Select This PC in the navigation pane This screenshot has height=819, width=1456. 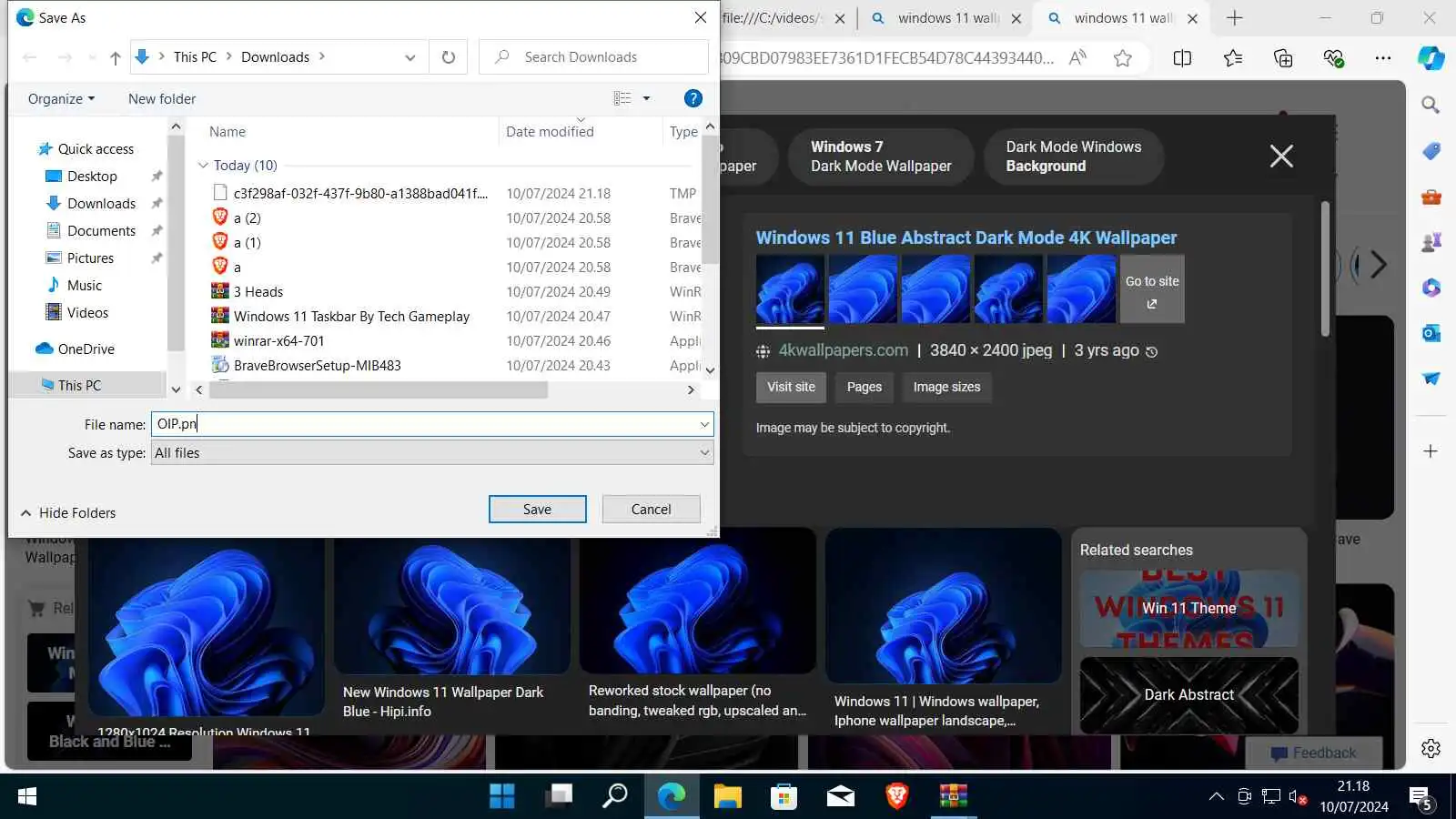(79, 386)
